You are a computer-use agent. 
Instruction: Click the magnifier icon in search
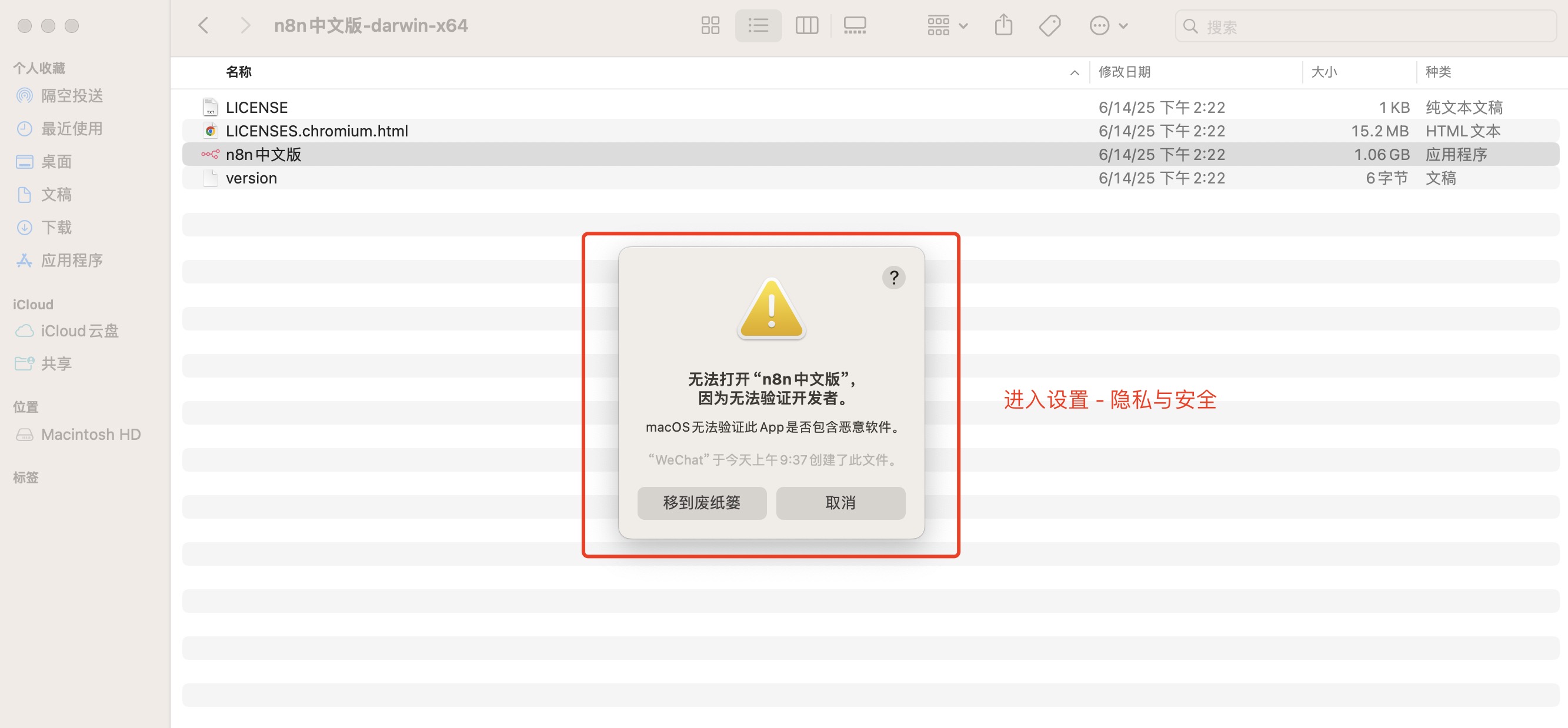[1190, 26]
